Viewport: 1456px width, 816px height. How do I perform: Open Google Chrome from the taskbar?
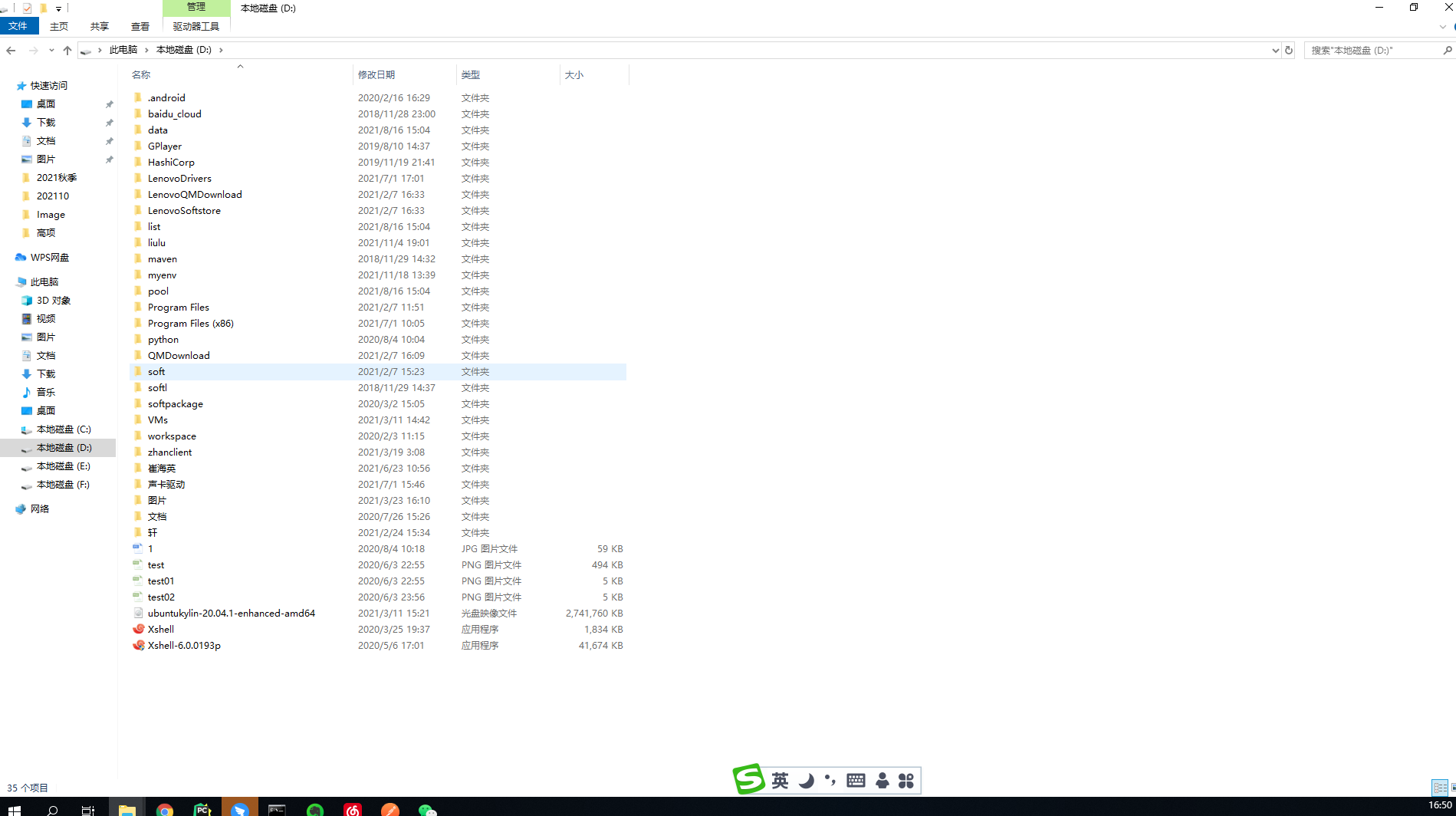pos(165,809)
